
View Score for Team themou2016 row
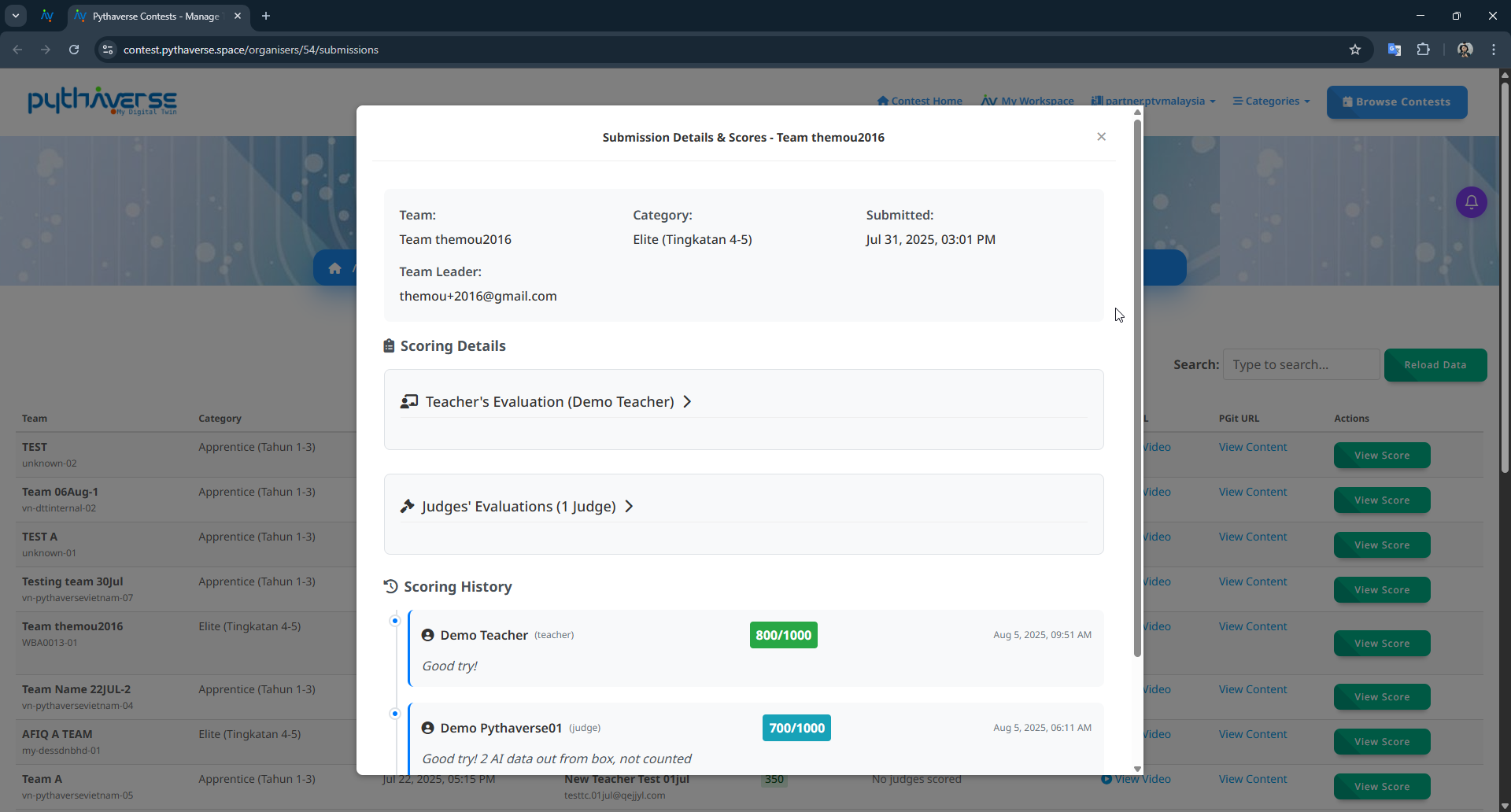[1382, 644]
